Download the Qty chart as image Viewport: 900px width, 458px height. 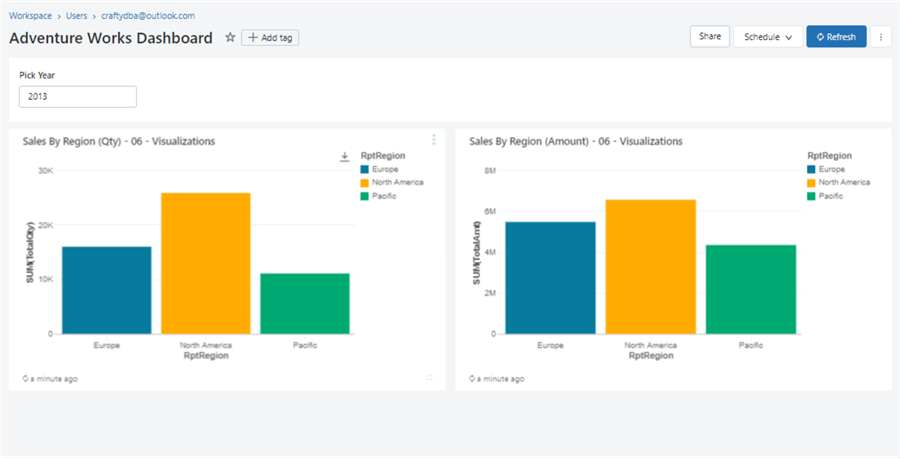(344, 156)
